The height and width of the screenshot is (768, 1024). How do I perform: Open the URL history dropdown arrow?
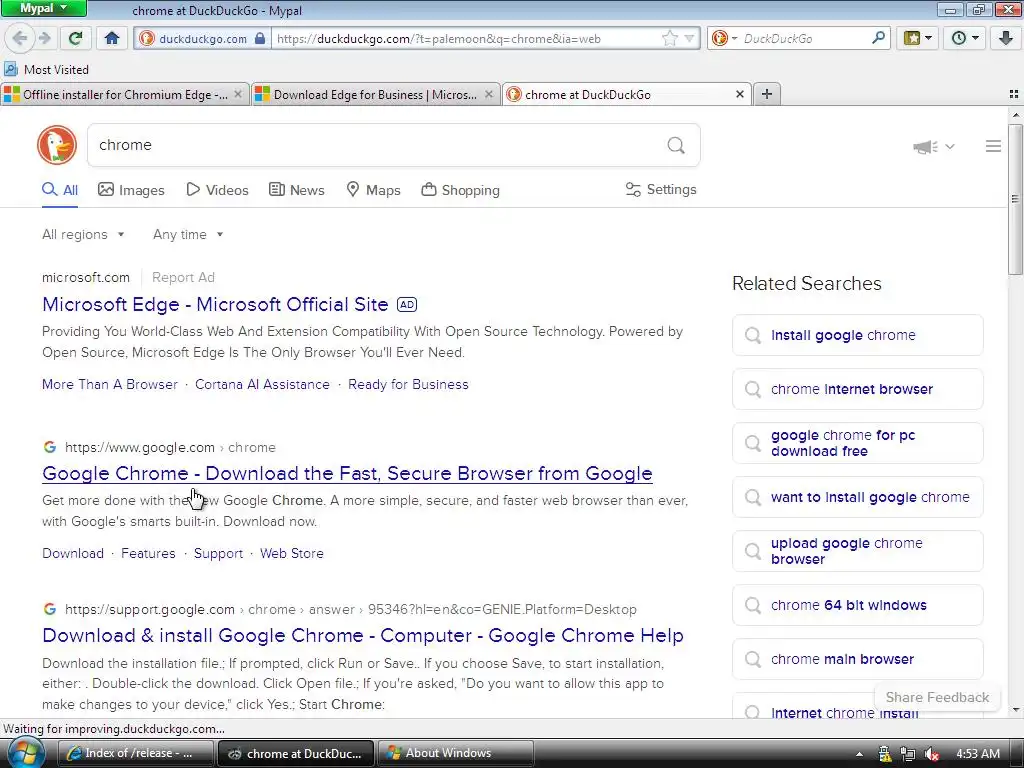(689, 39)
